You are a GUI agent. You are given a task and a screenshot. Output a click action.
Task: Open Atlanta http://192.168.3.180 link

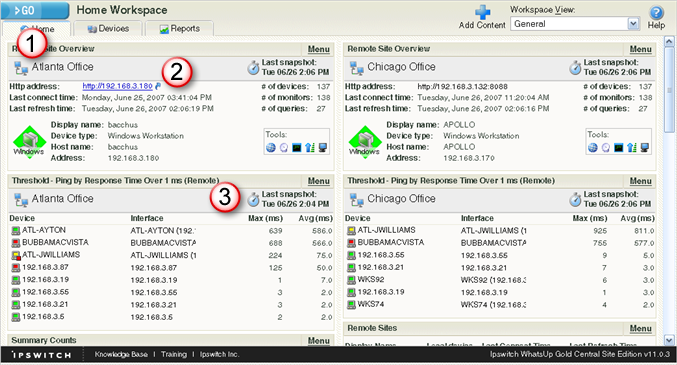[x=117, y=86]
